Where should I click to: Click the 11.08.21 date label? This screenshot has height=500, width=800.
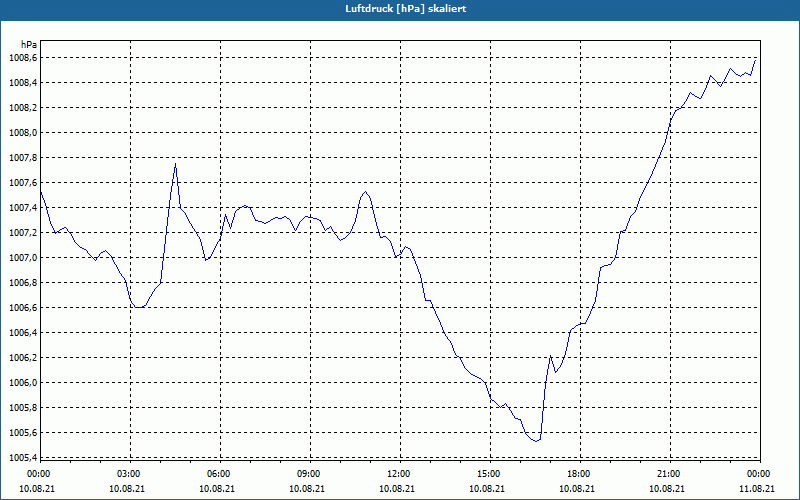tap(757, 488)
